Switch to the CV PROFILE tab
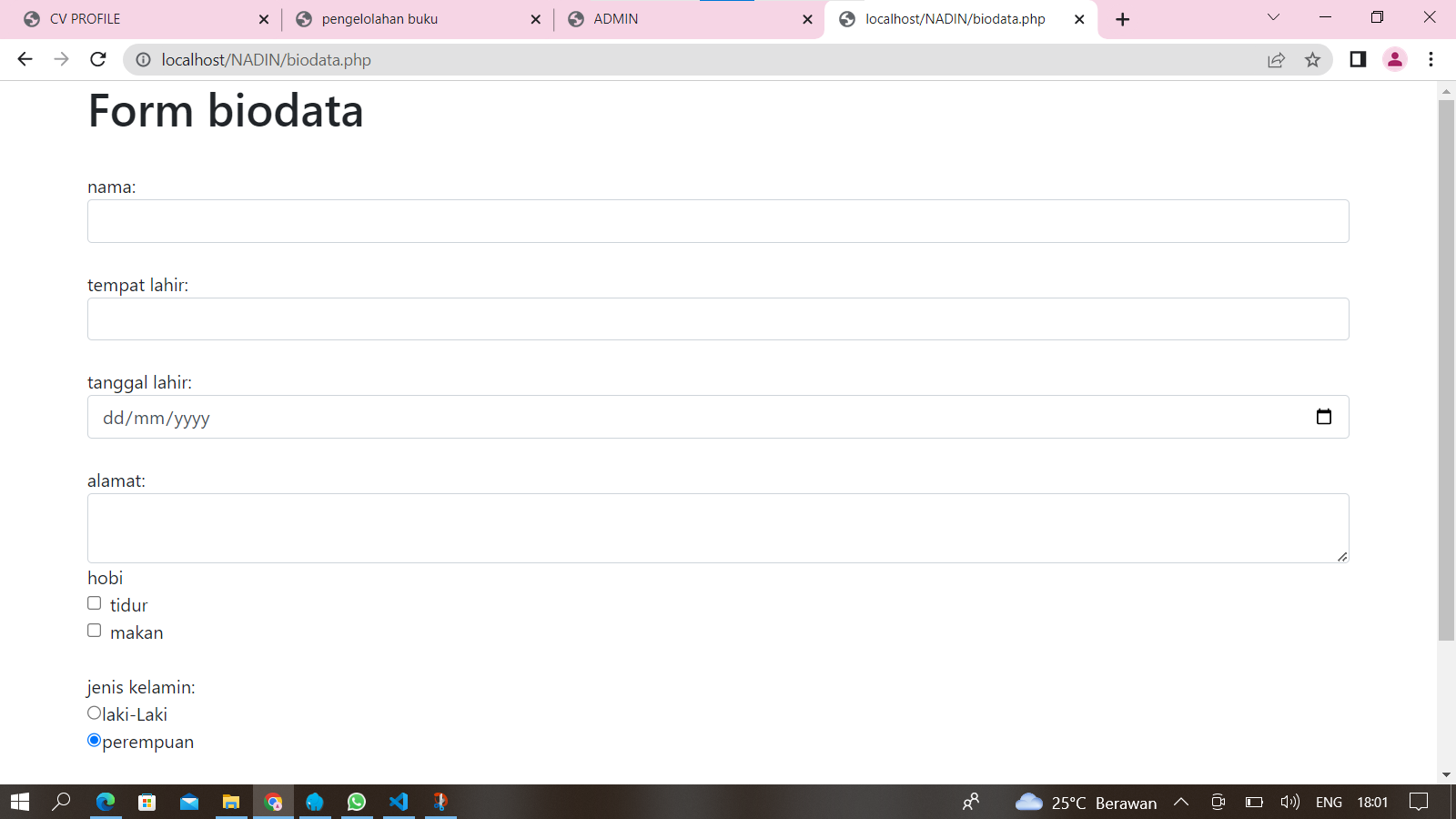 tap(136, 19)
